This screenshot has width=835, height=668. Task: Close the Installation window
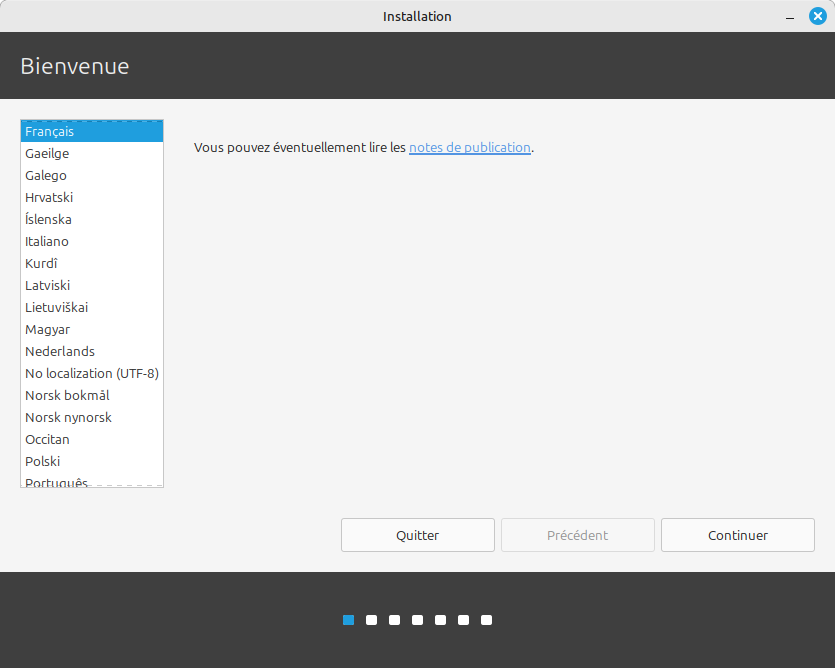[x=817, y=17]
